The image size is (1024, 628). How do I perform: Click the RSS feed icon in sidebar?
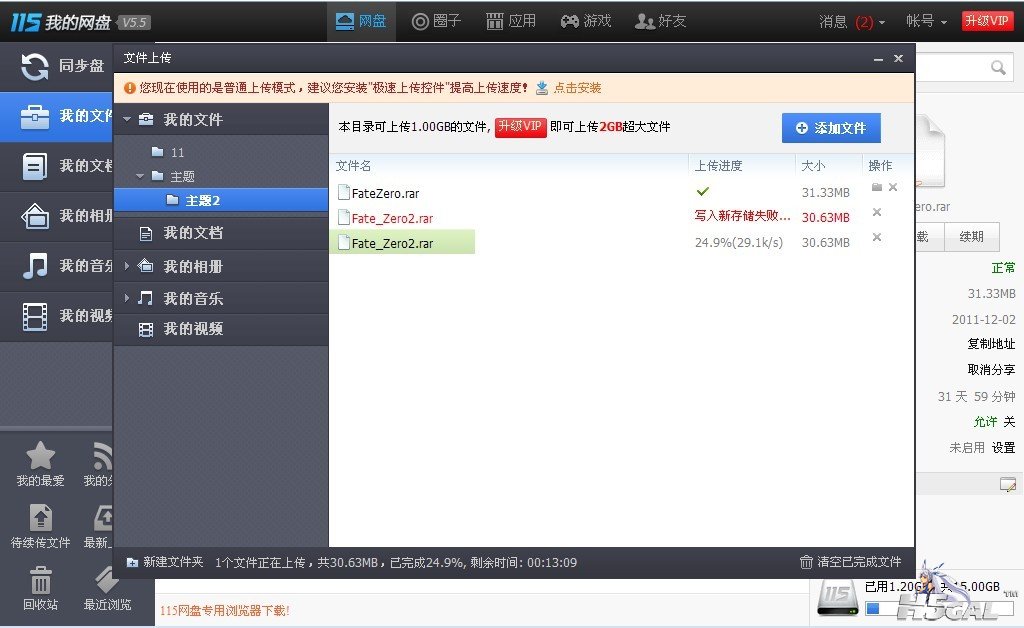click(x=103, y=456)
